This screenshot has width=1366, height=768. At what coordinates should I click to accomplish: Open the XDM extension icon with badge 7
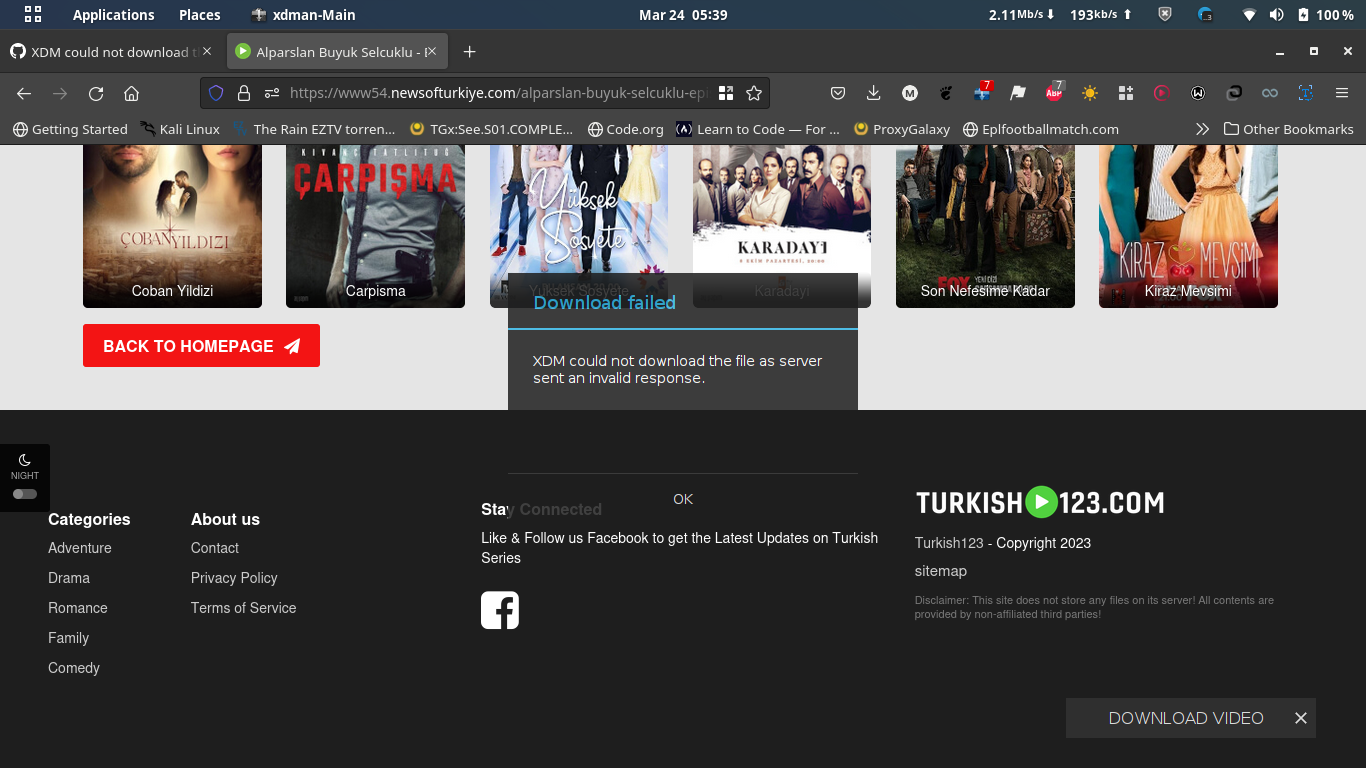[981, 93]
